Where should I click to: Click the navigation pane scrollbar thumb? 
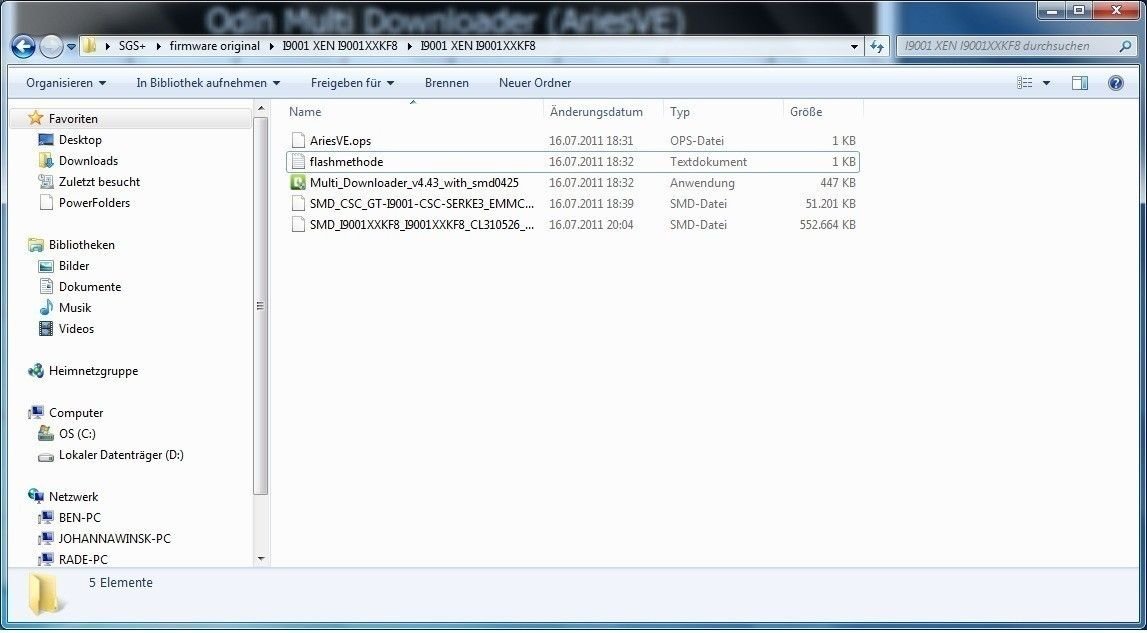pos(261,305)
